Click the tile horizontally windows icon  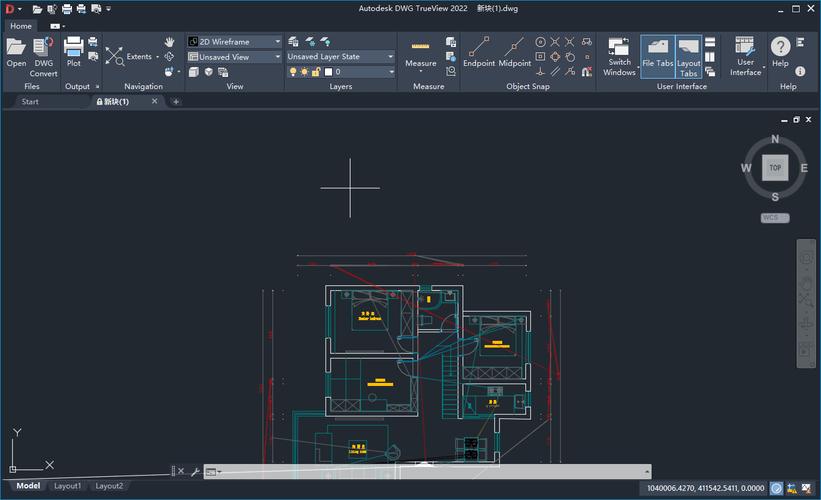point(710,42)
